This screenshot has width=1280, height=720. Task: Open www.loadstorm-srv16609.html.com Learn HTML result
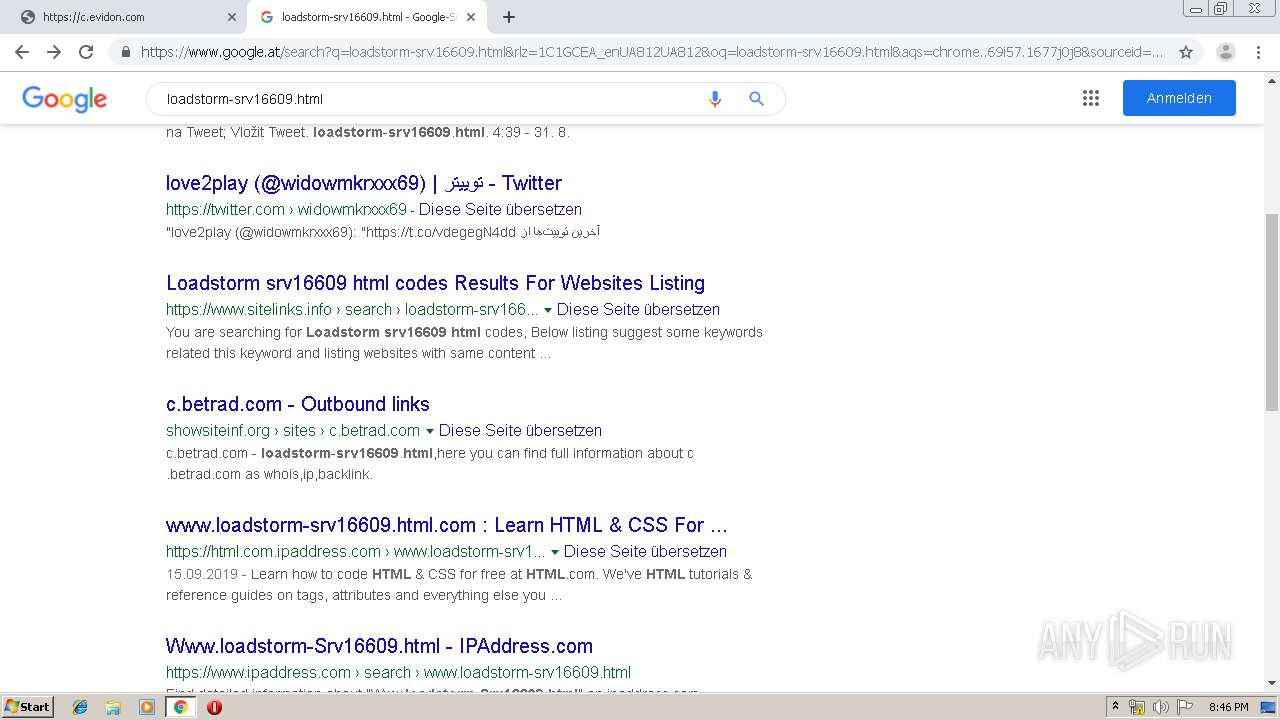[x=447, y=525]
